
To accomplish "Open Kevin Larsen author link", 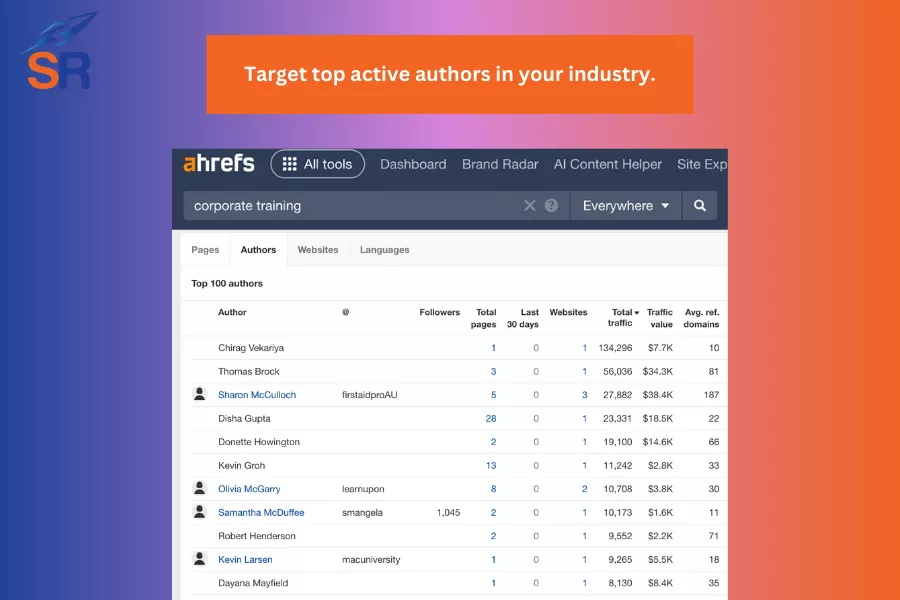I will [x=245, y=560].
